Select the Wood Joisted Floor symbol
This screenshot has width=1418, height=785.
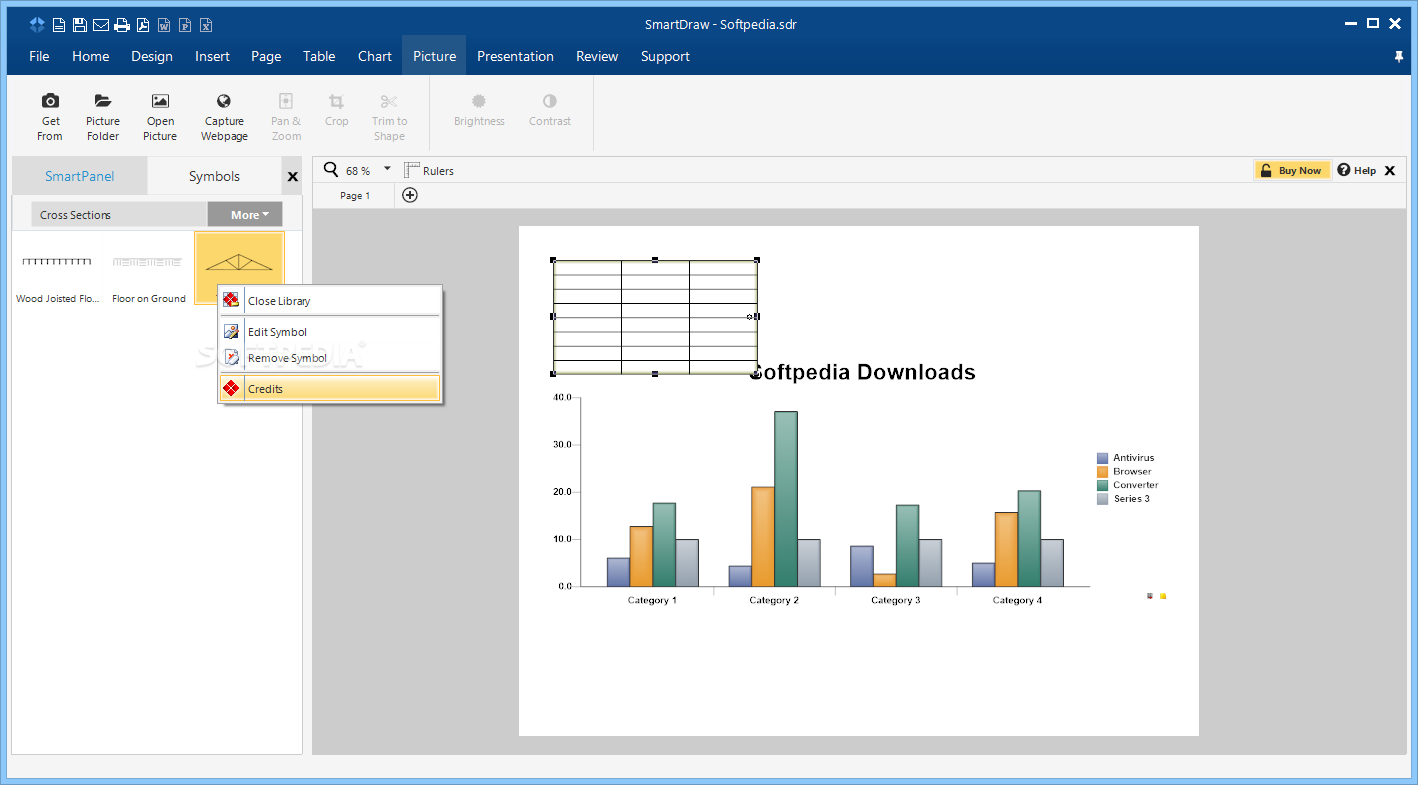(57, 268)
